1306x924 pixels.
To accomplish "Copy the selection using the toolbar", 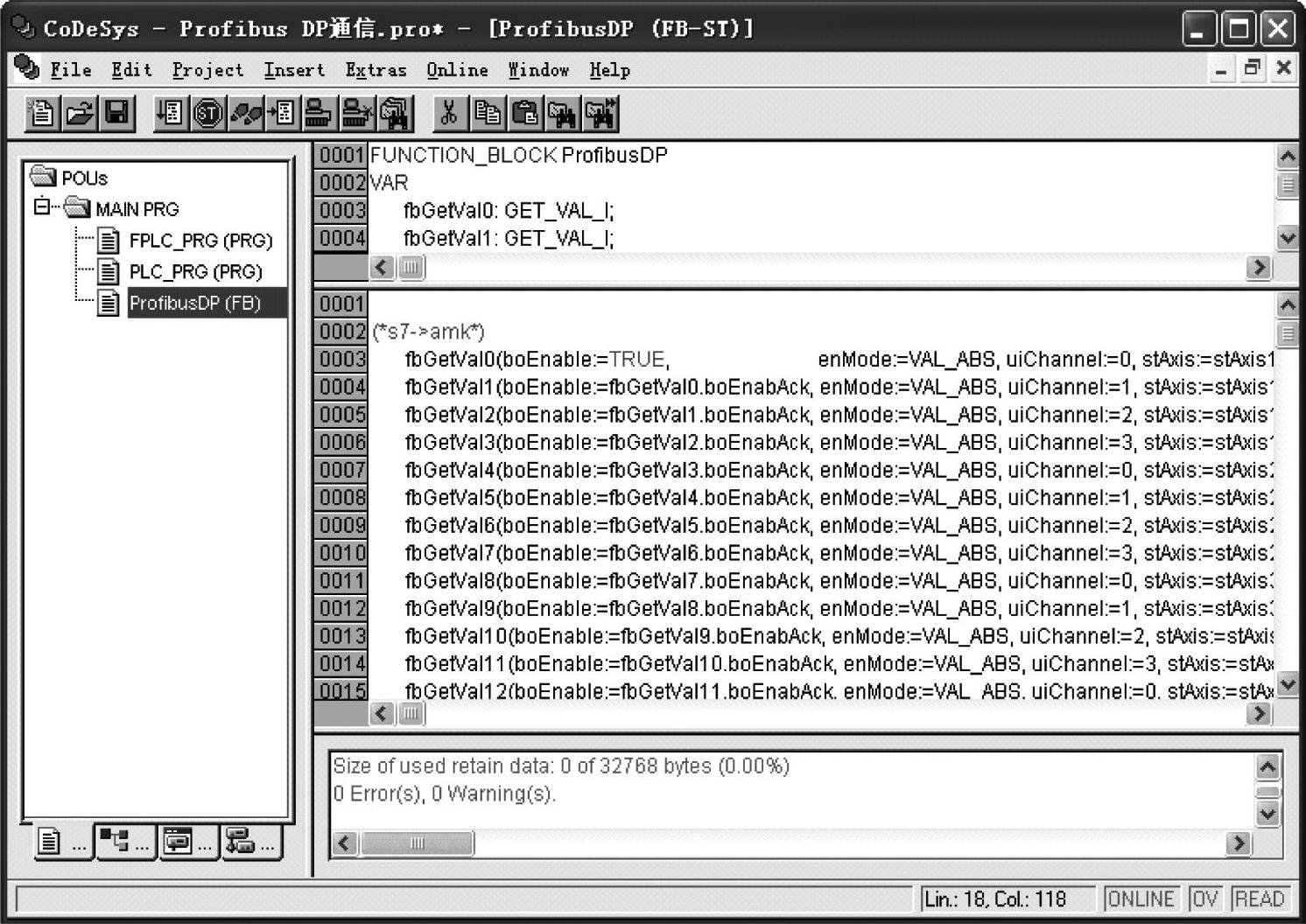I will click(x=487, y=114).
